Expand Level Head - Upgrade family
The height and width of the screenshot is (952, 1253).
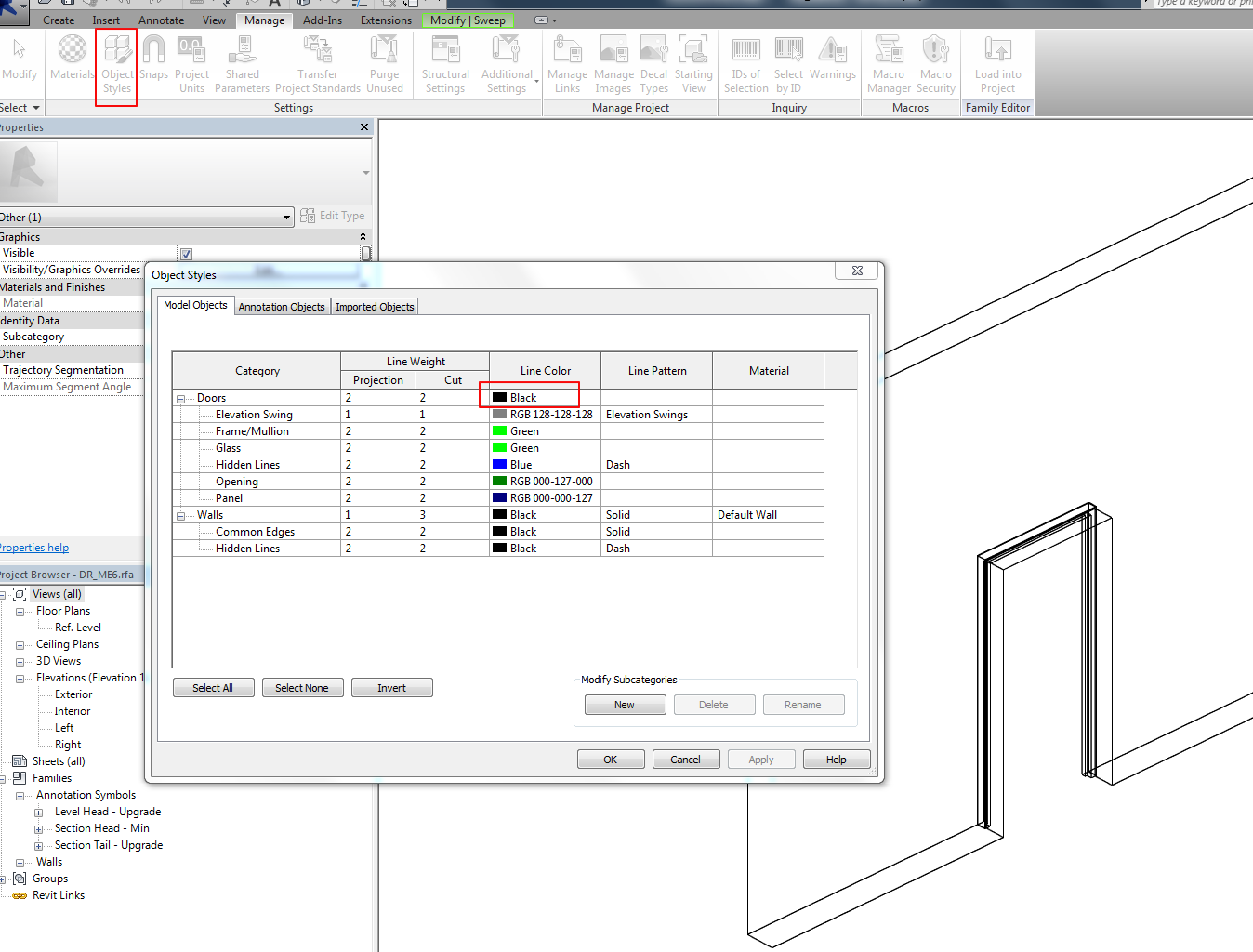click(x=38, y=813)
